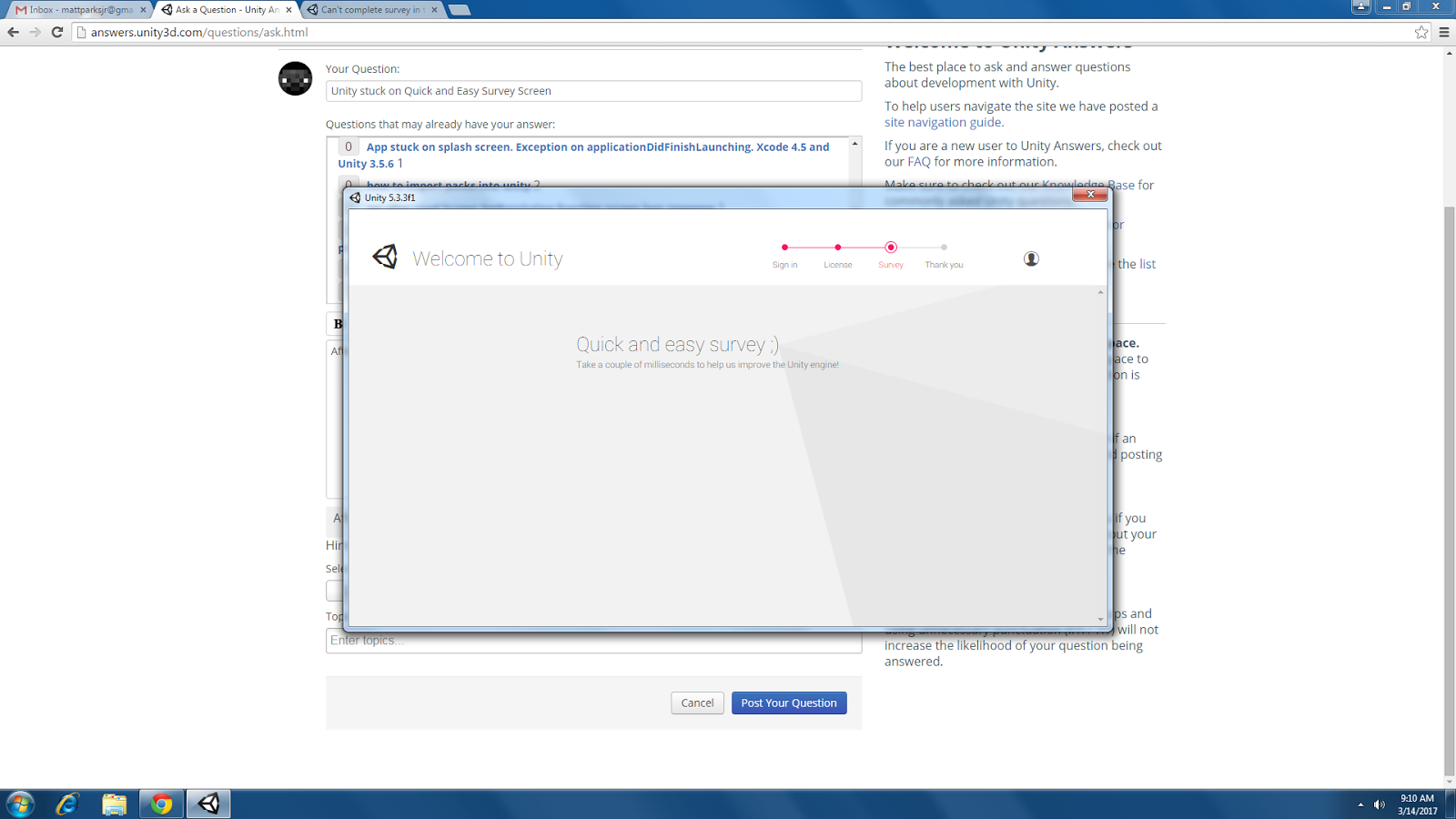
Task: Click the Your Question title input
Action: (x=593, y=91)
